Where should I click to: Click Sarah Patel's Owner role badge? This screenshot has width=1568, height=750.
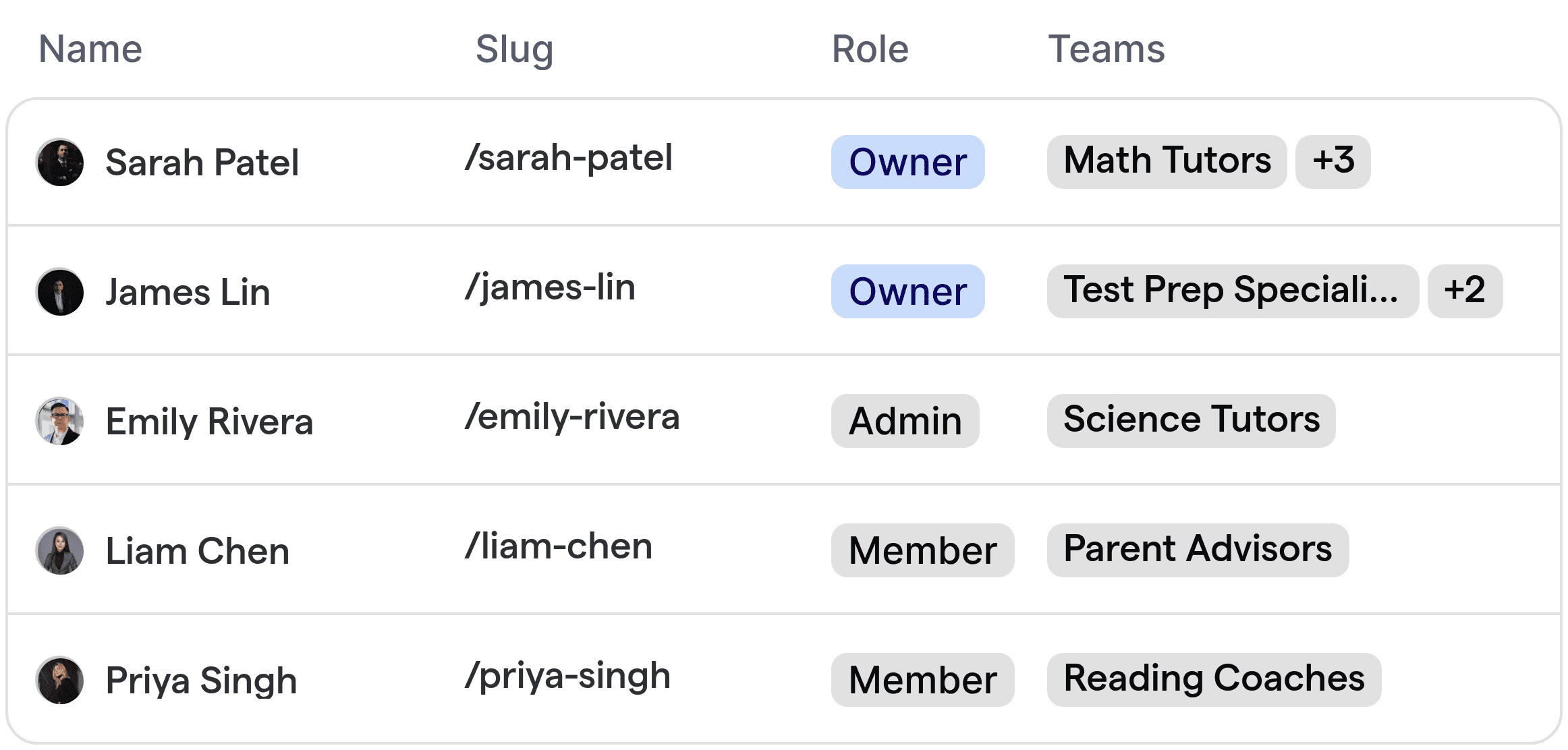coord(907,162)
